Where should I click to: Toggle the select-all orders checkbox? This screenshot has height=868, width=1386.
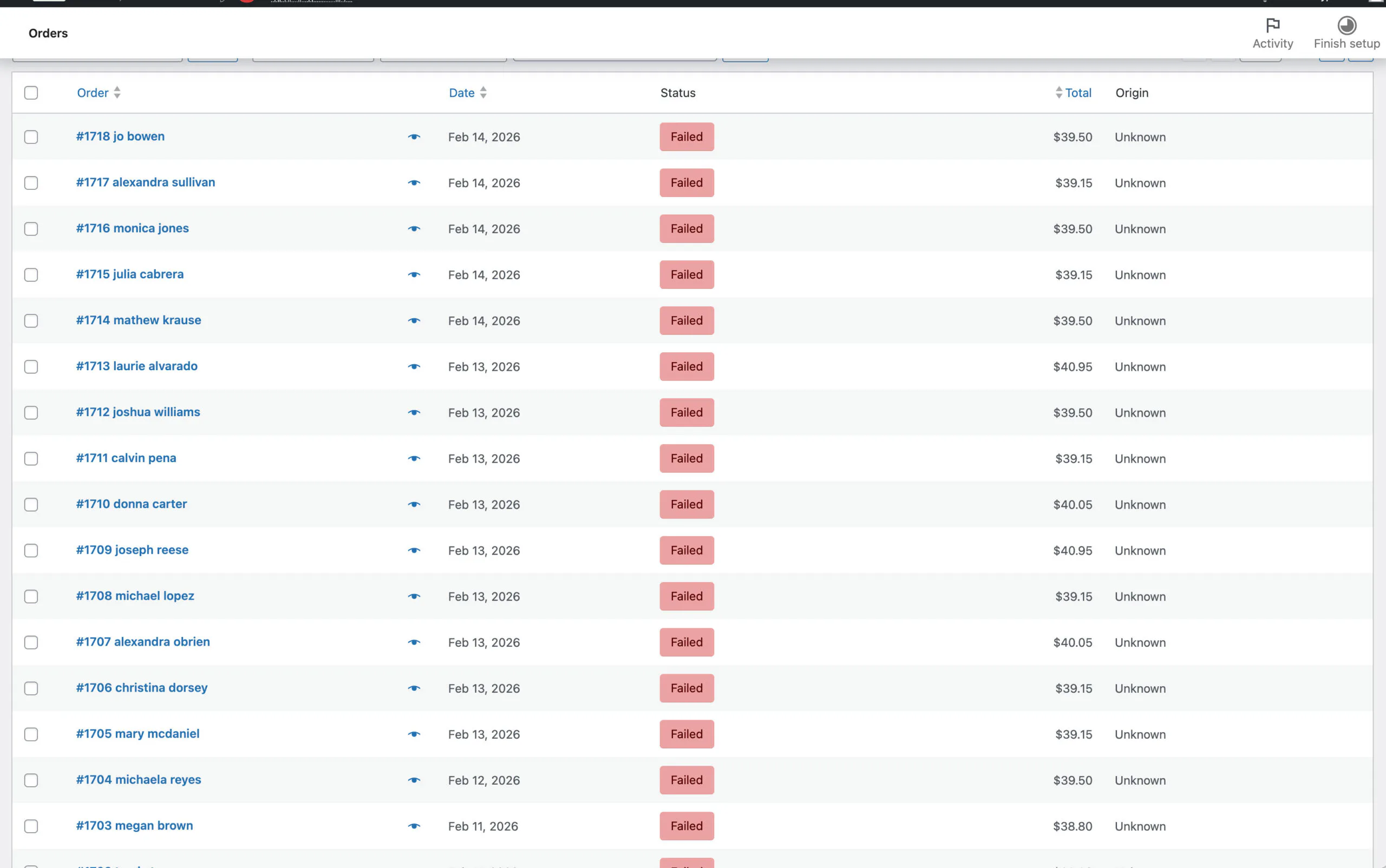click(x=31, y=93)
